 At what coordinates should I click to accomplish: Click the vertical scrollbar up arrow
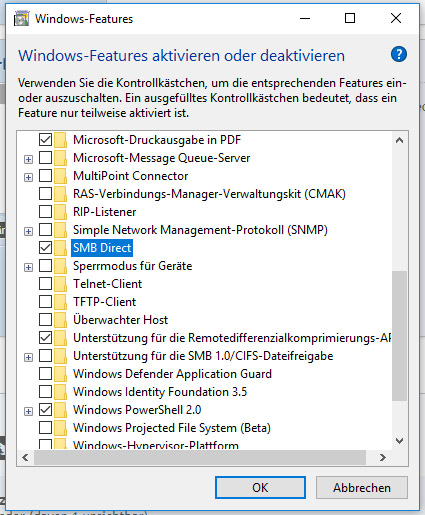coord(399,140)
